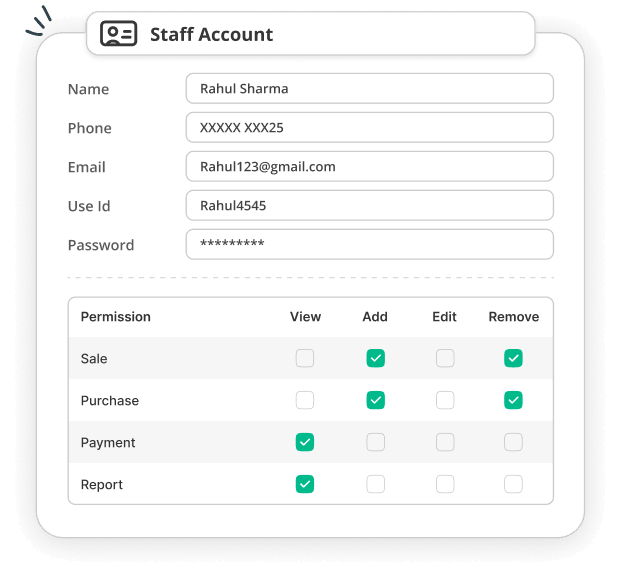Select the Use Id field Rahul4545
Viewport: 621px width, 578px height.
(x=370, y=205)
